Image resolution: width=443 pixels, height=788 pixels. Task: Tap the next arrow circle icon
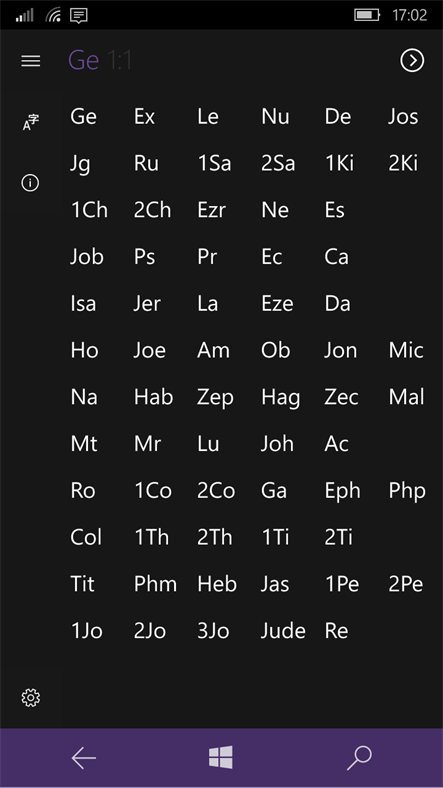[412, 61]
